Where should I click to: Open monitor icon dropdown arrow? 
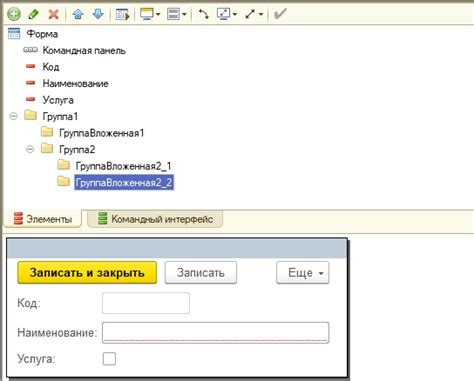(158, 14)
